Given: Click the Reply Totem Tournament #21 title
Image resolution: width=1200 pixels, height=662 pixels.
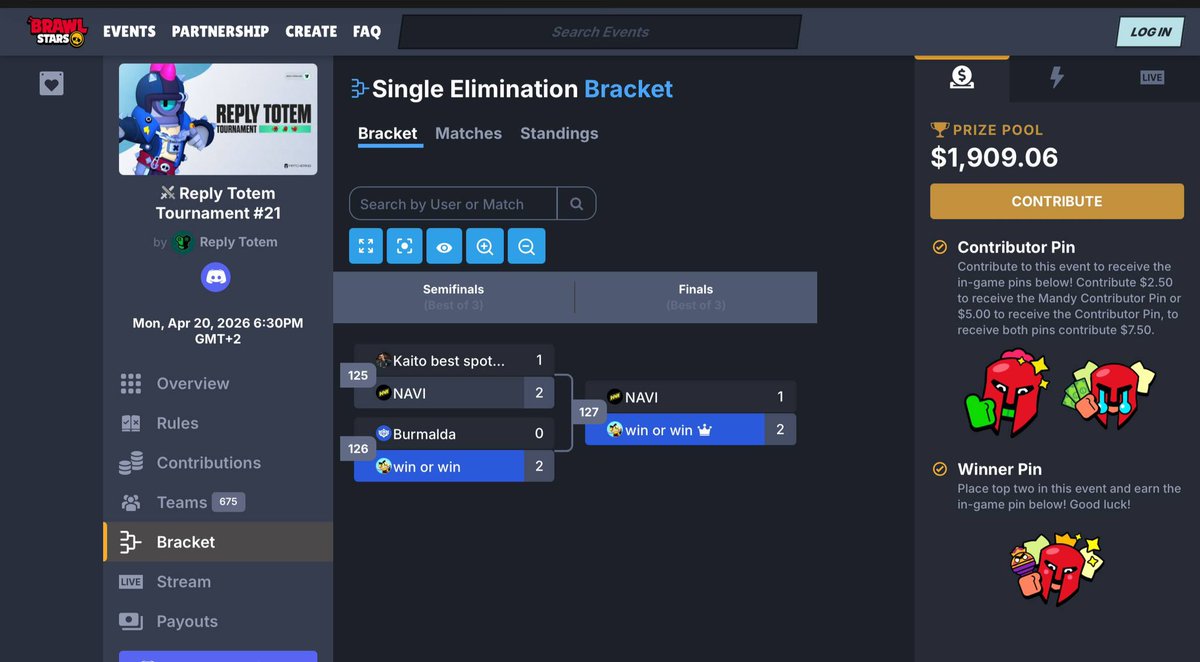Looking at the screenshot, I should pyautogui.click(x=218, y=203).
